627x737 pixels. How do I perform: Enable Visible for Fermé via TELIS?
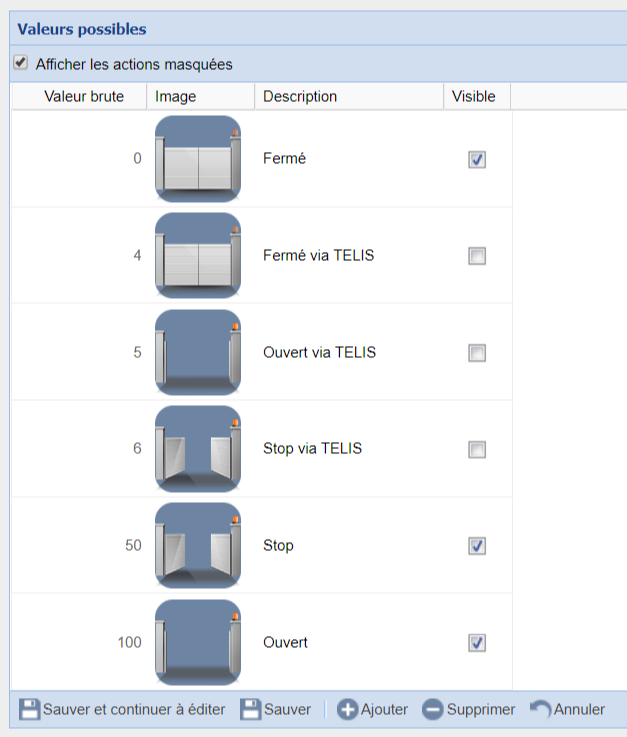click(477, 256)
